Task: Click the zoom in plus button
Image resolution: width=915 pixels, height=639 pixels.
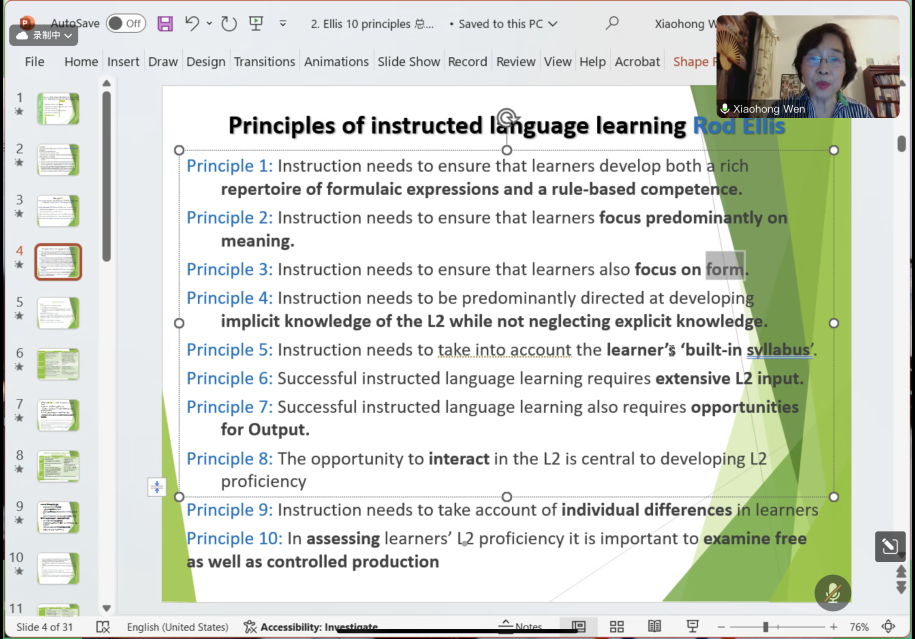Action: tap(833, 627)
